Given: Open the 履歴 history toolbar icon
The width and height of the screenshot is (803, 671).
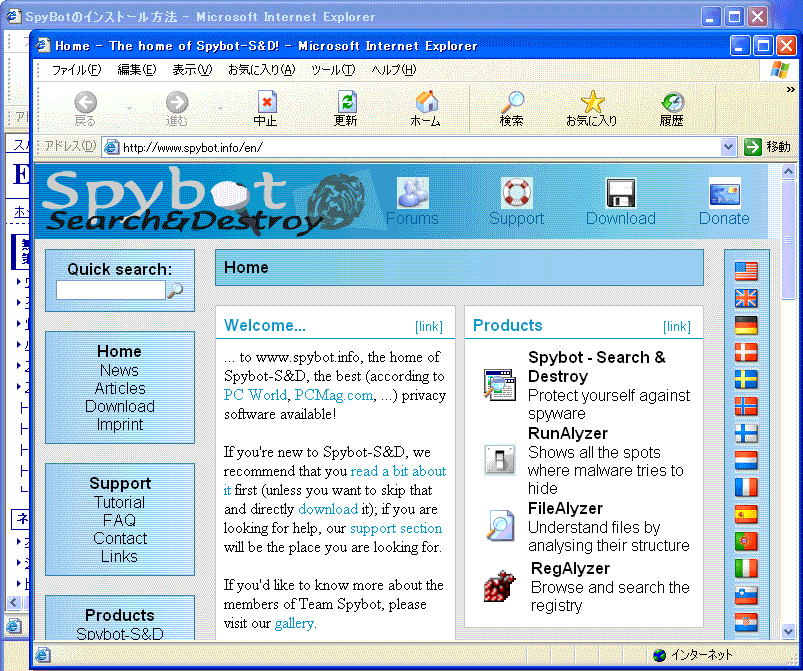Looking at the screenshot, I should click(672, 102).
